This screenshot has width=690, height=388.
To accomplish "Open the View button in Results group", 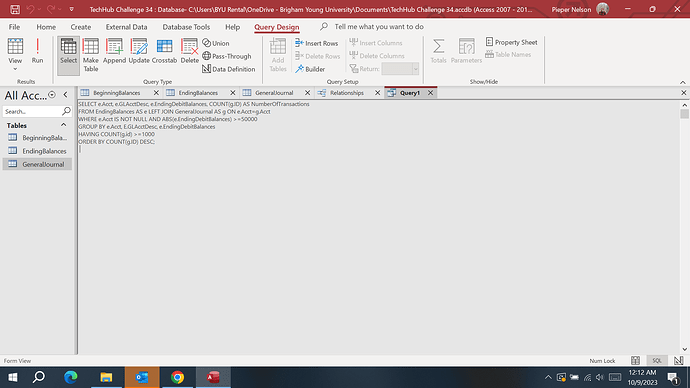I will click(x=15, y=51).
